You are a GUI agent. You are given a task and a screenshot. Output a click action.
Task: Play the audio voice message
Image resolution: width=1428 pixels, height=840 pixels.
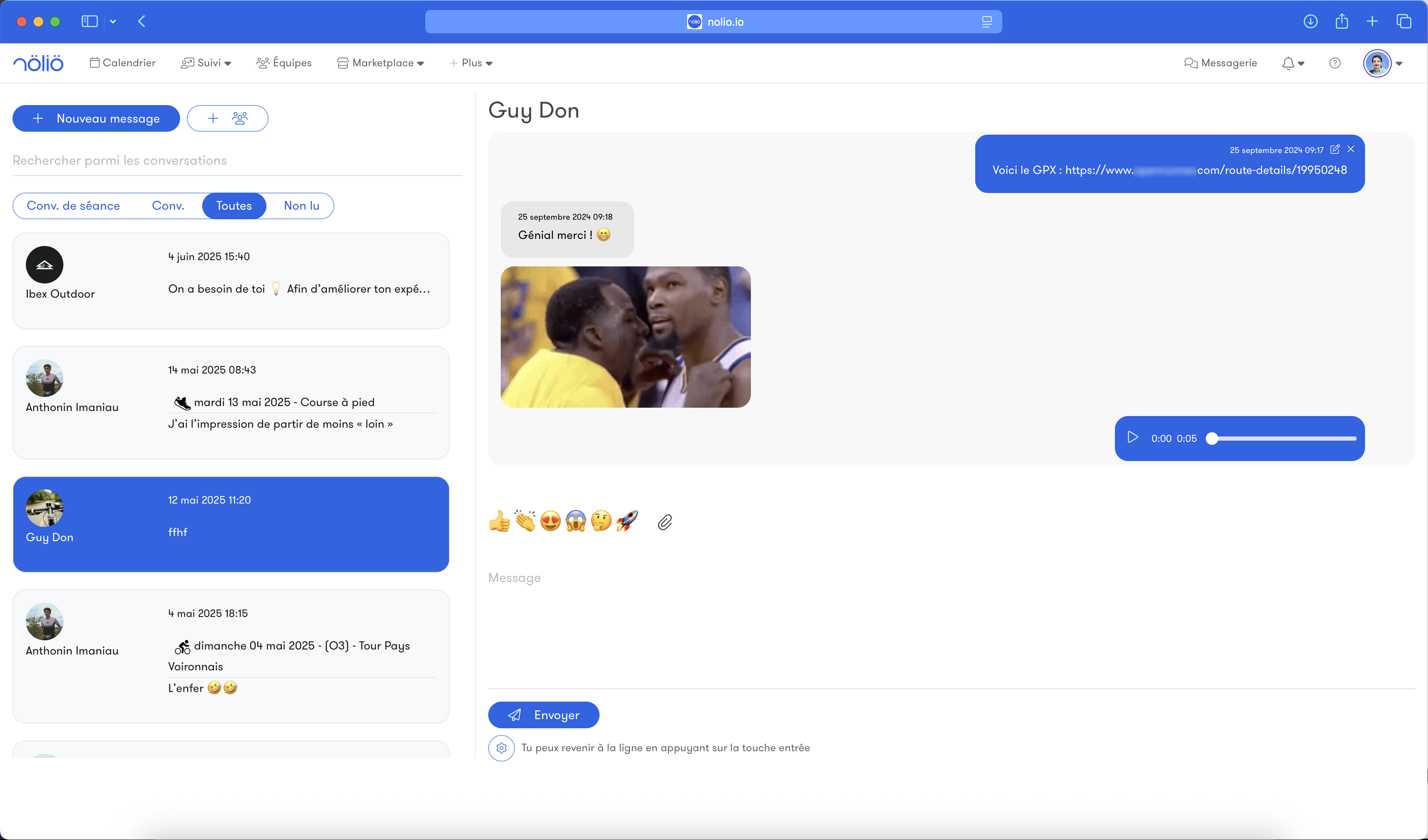(x=1132, y=438)
